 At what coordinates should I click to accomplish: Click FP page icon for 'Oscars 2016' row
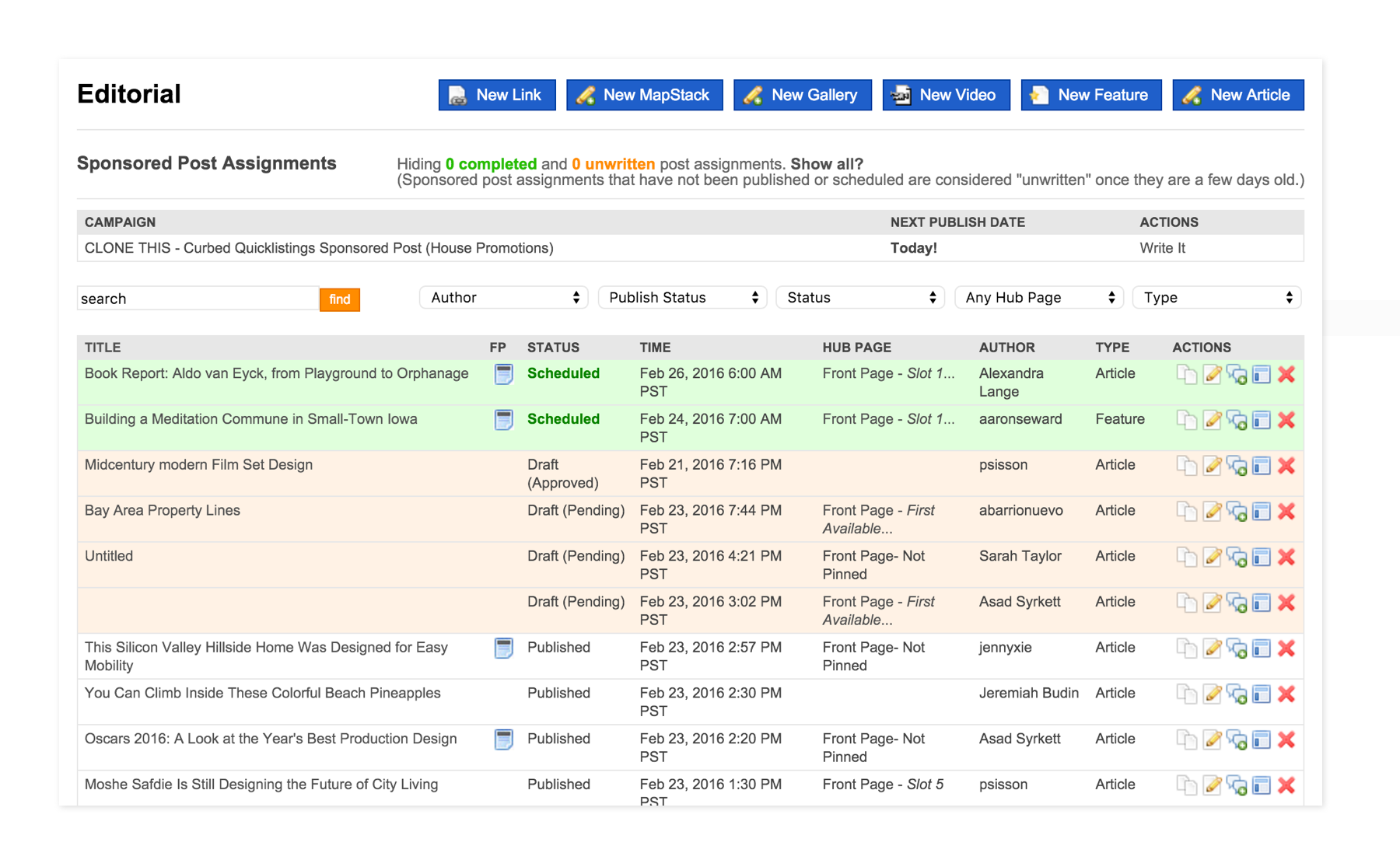click(504, 739)
